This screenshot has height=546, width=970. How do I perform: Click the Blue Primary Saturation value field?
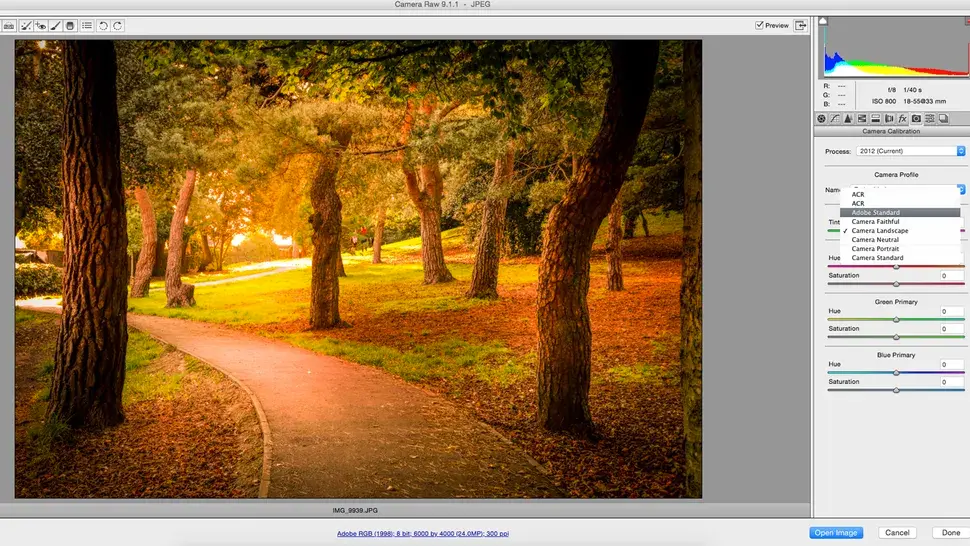pos(950,382)
